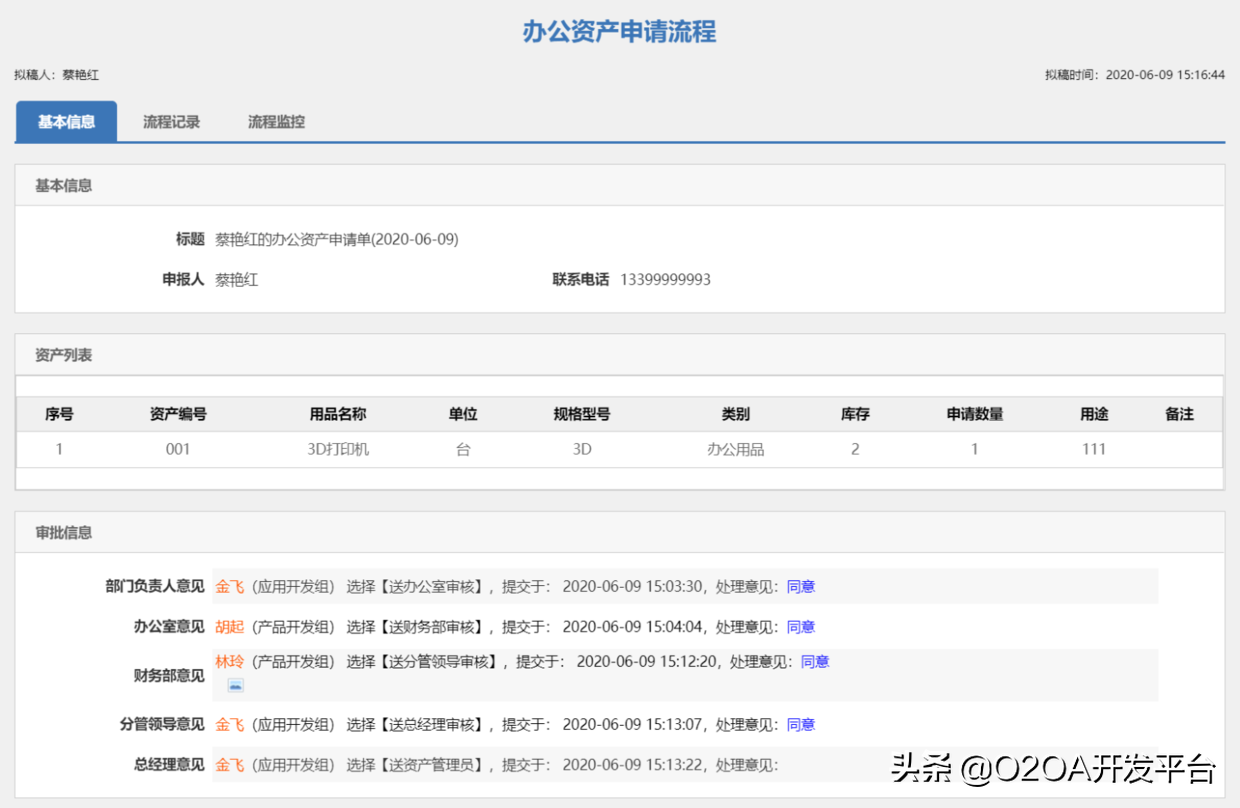Open the 同意 opinion in 分管领导意见 row

pyautogui.click(x=800, y=724)
